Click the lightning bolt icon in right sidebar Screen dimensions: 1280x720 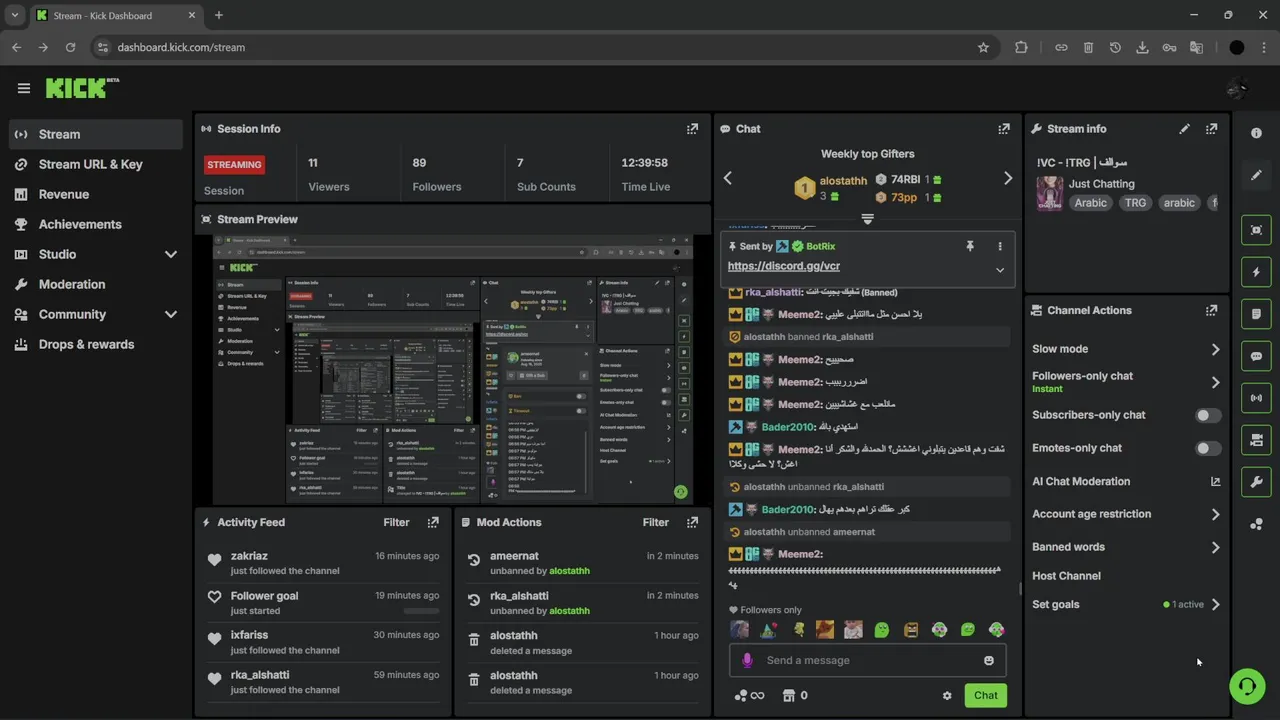click(1257, 272)
